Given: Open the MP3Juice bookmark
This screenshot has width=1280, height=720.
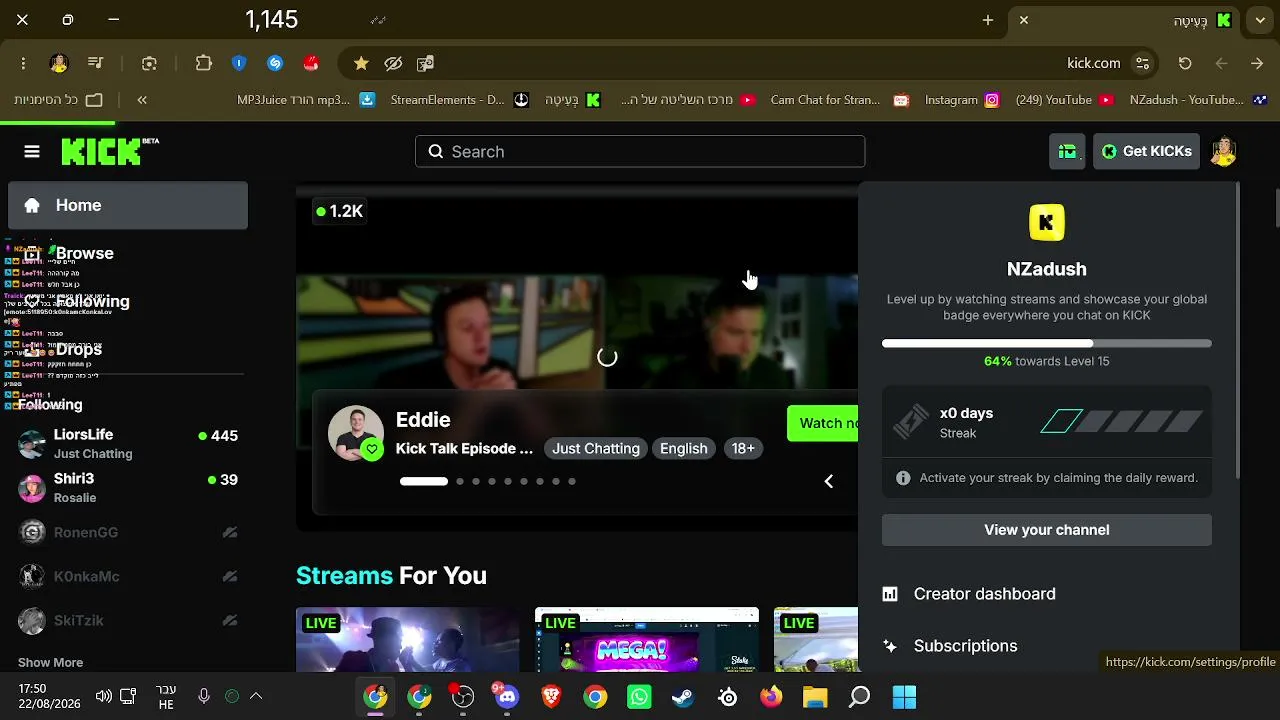Looking at the screenshot, I should [305, 100].
